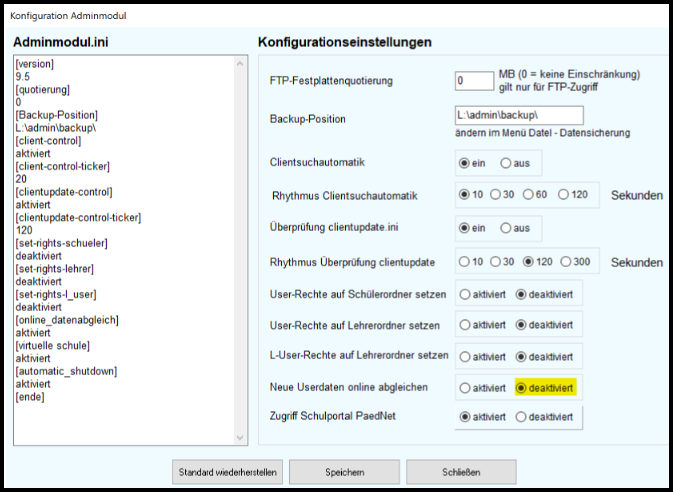
Task: Turn off Überprüfung clientupdate.ini
Action: [x=506, y=228]
